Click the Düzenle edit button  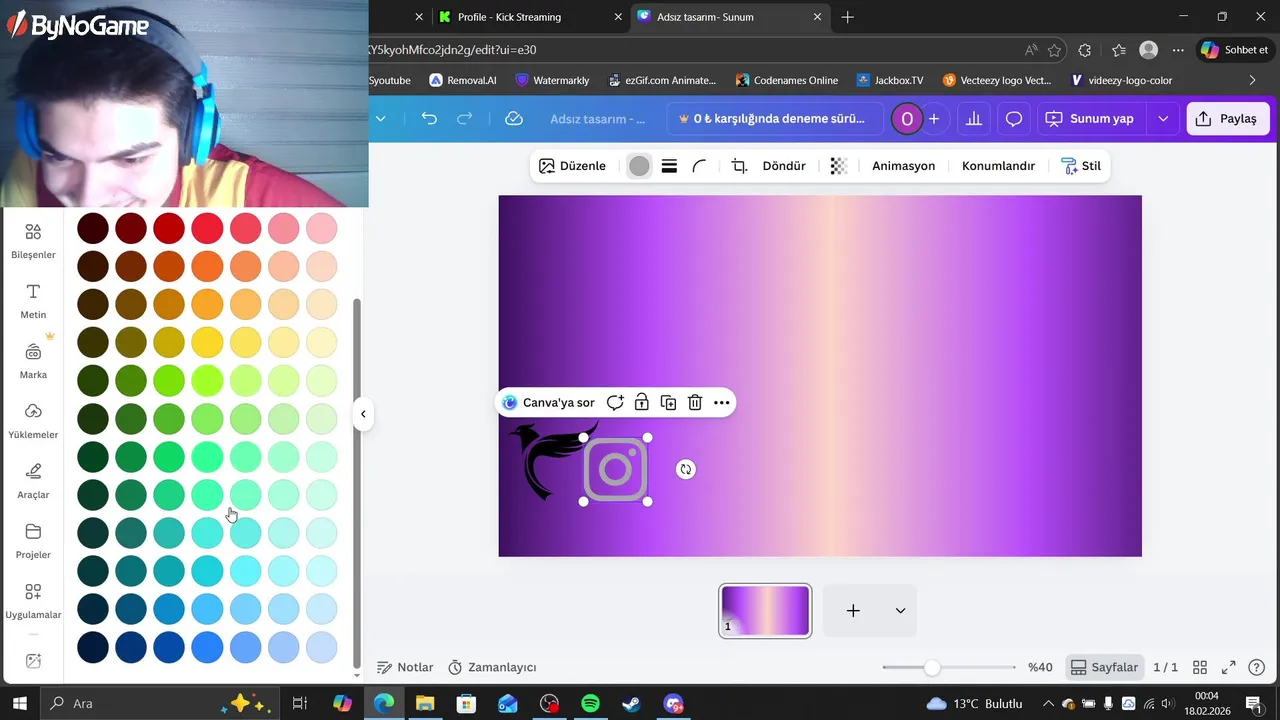(572, 166)
